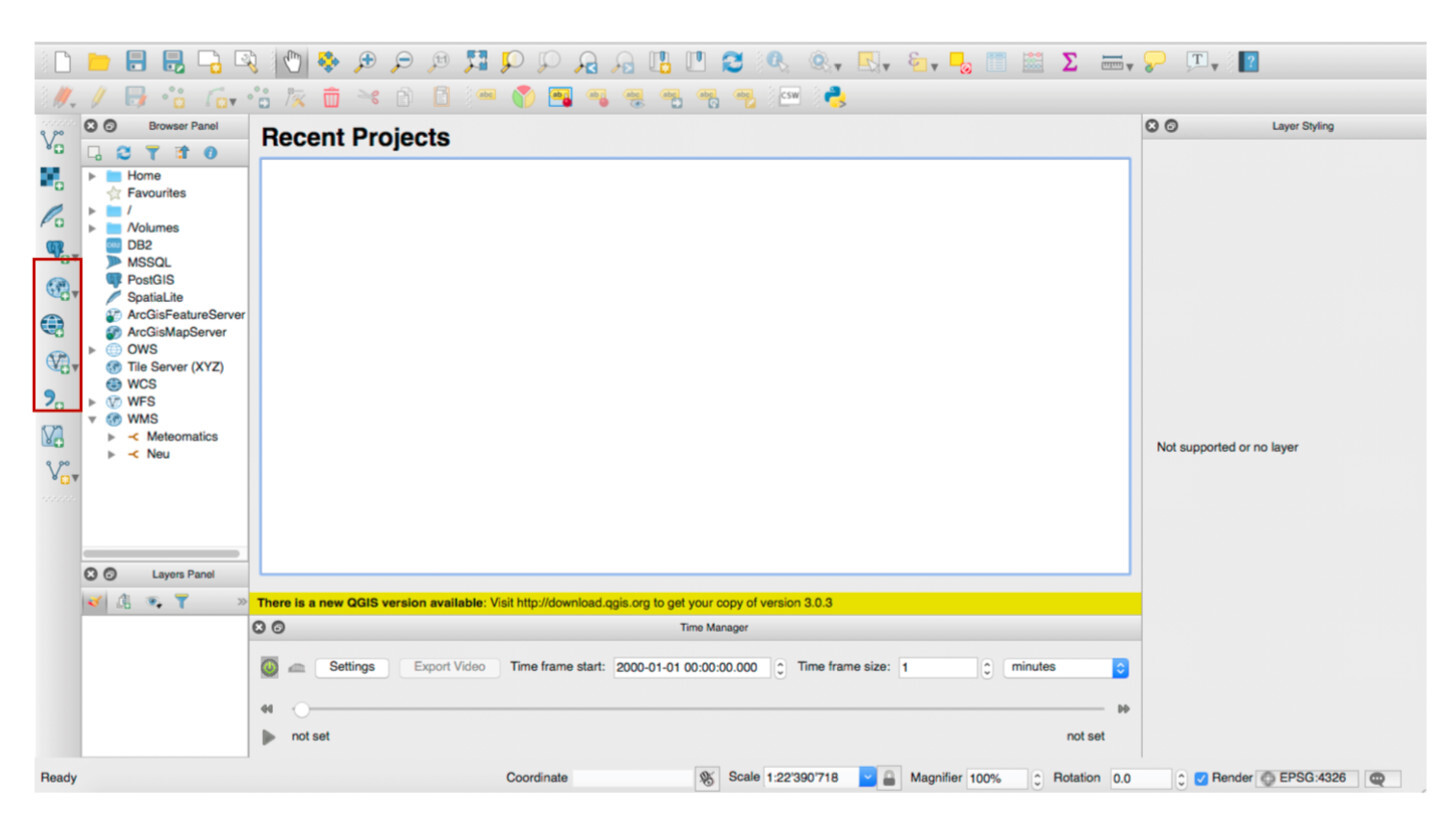This screenshot has height=836, width=1450.
Task: Expand the Neu WMS connection
Action: 112,454
